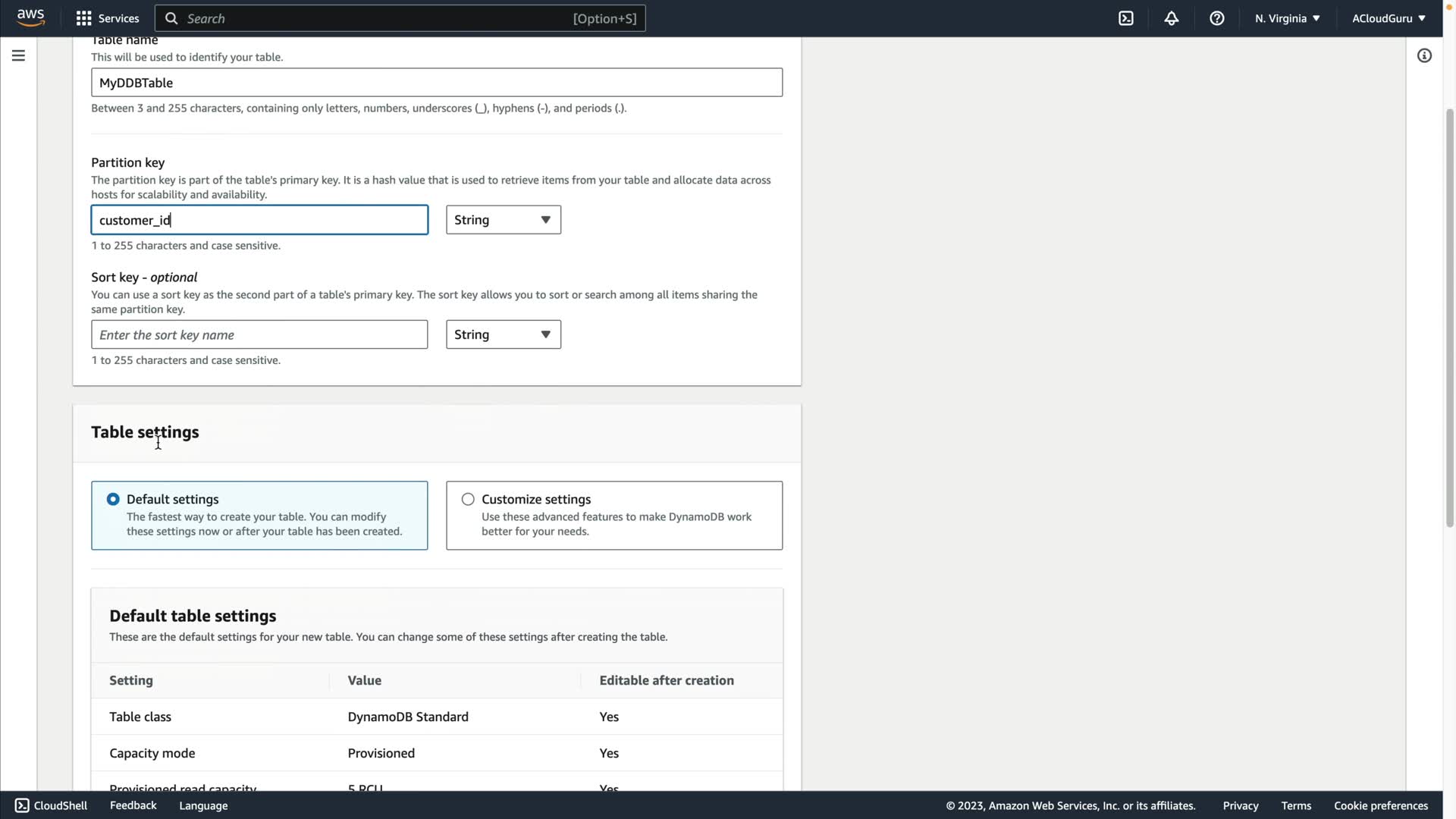Open the notifications bell
This screenshot has width=1456, height=819.
pyautogui.click(x=1172, y=18)
